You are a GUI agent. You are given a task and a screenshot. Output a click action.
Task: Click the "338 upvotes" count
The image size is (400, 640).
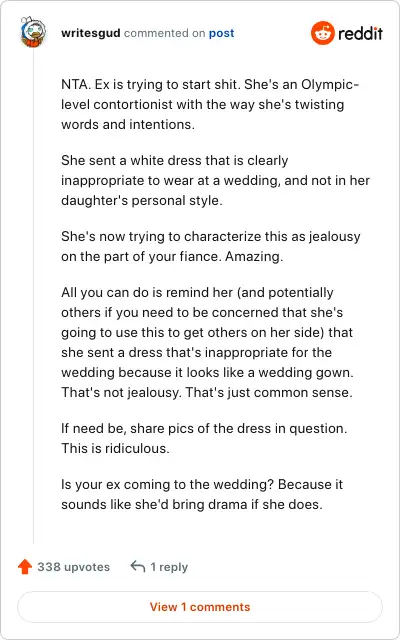[x=73, y=567]
